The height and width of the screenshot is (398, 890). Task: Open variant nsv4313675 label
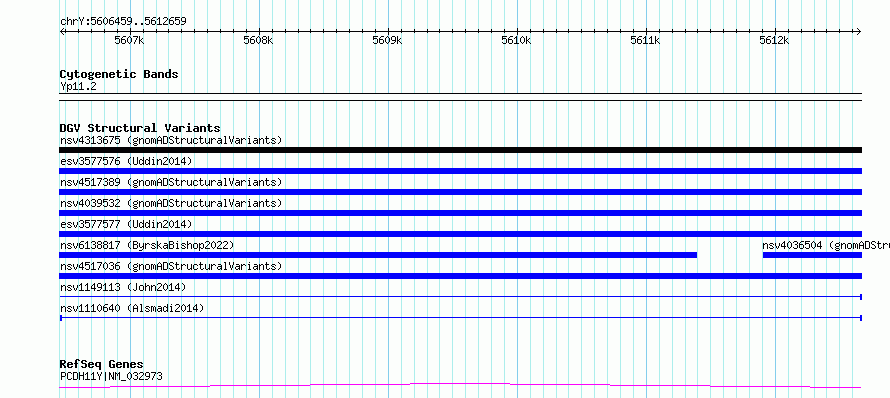(x=171, y=140)
